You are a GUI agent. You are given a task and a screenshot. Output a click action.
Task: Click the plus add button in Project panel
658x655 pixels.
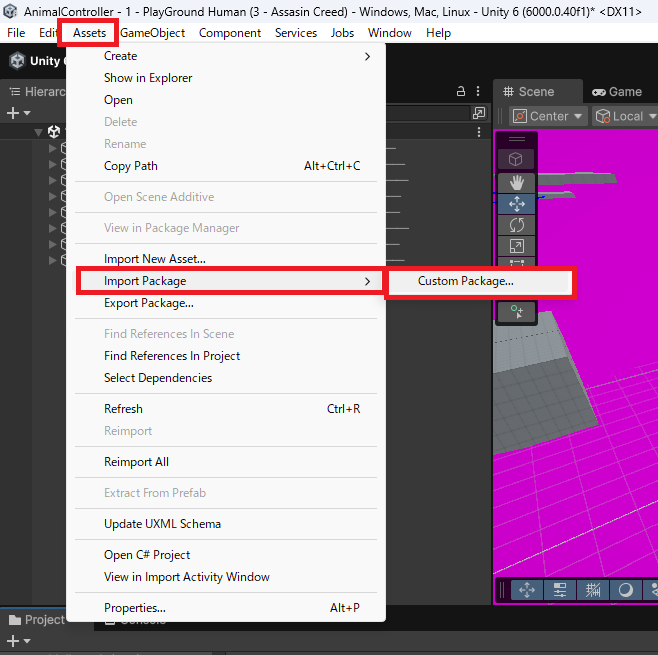[x=13, y=641]
